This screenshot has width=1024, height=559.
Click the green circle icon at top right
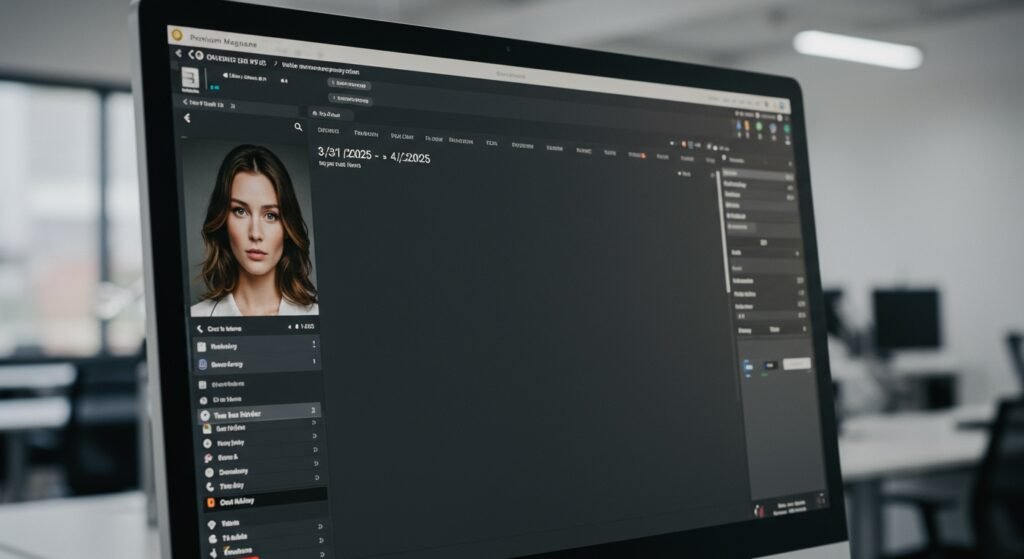coord(760,127)
